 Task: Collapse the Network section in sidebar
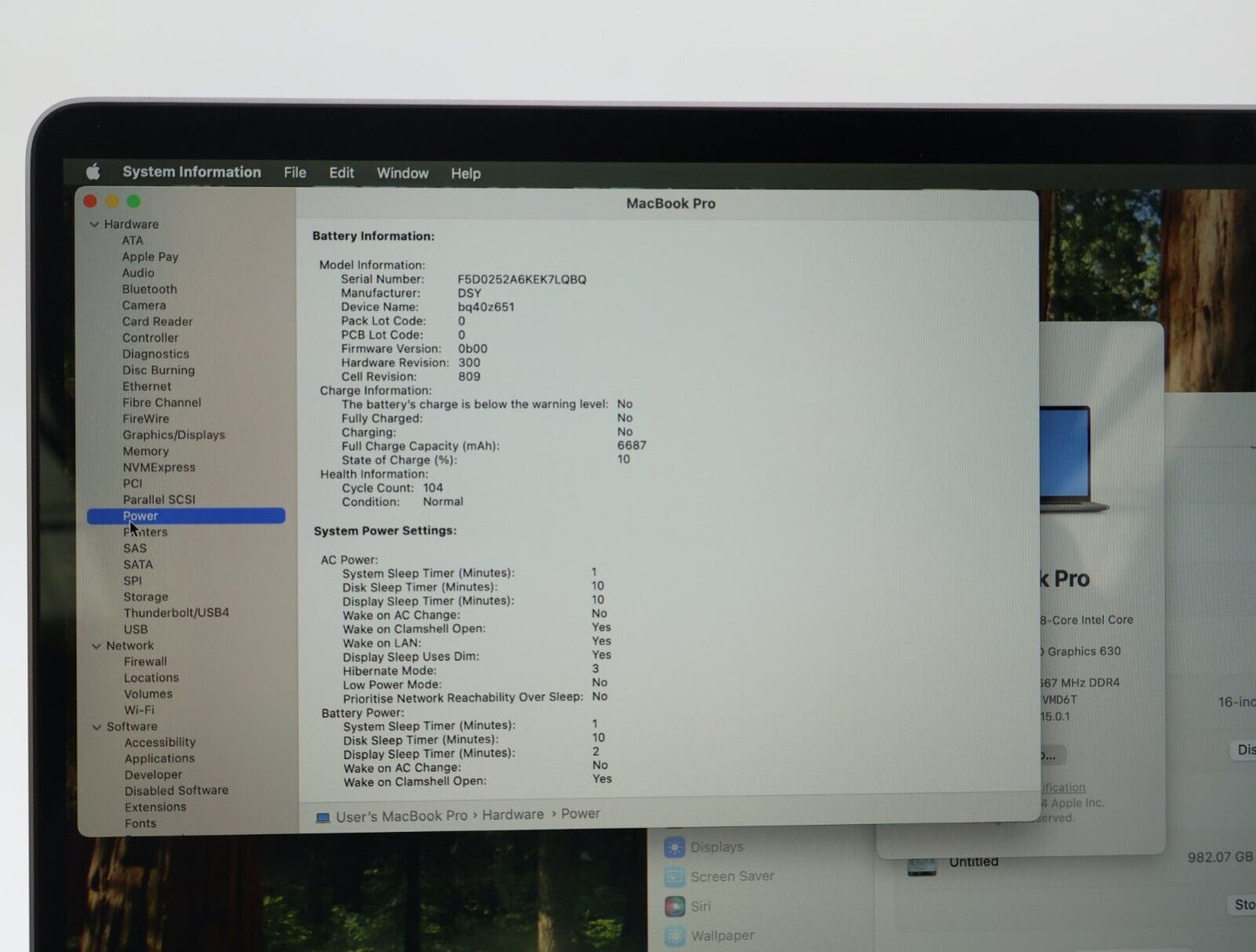[96, 646]
